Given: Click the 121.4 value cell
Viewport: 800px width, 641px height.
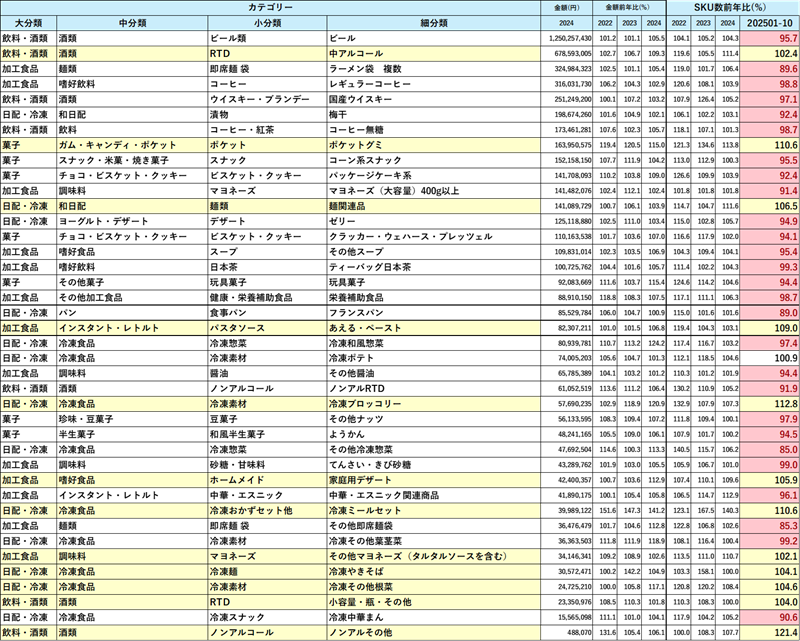Looking at the screenshot, I should click(769, 633).
